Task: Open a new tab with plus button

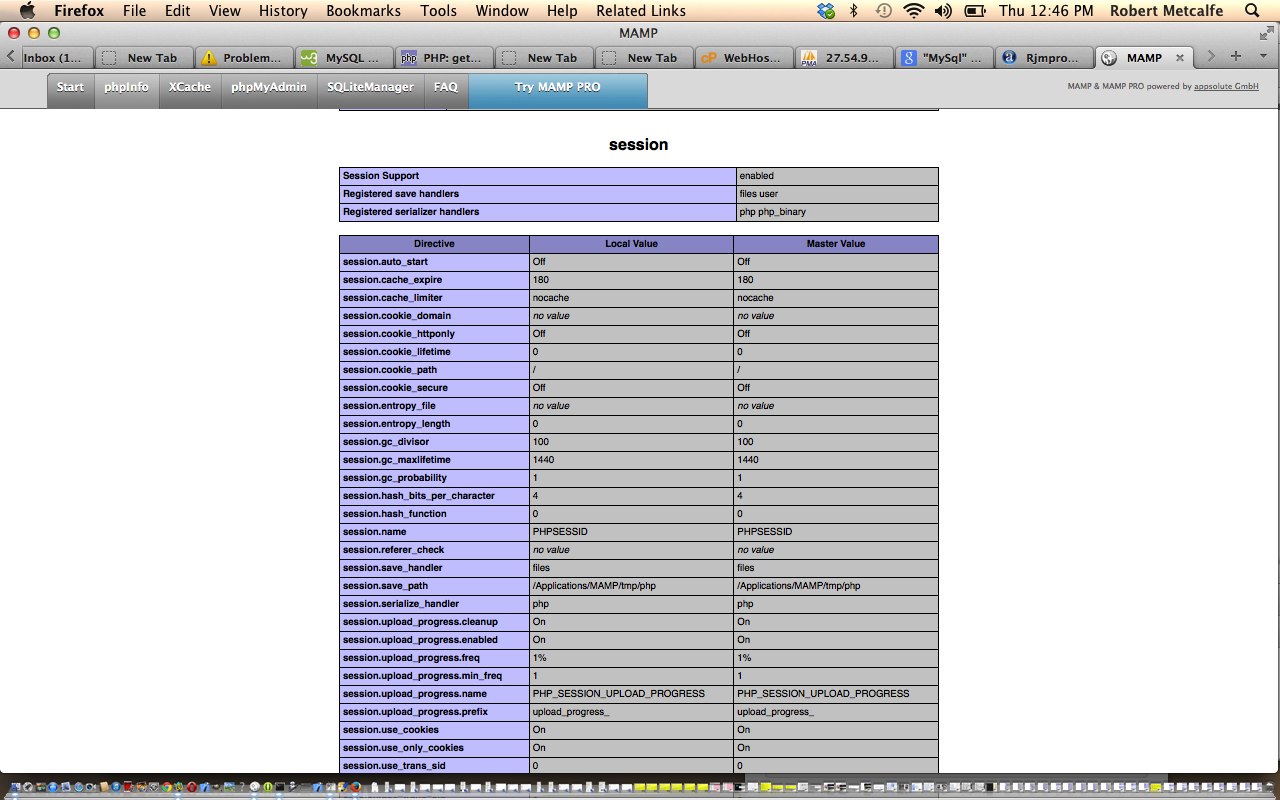Action: (1236, 57)
